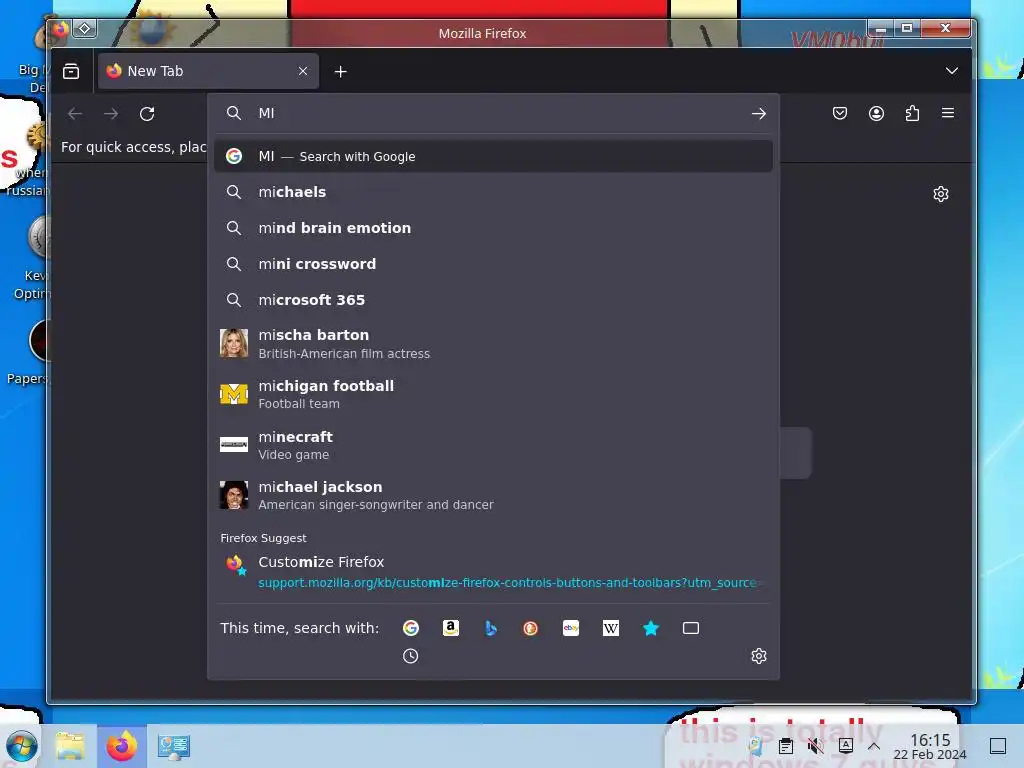Select the minecraft Video game suggestion
Viewport: 1024px width, 768px height.
click(493, 445)
